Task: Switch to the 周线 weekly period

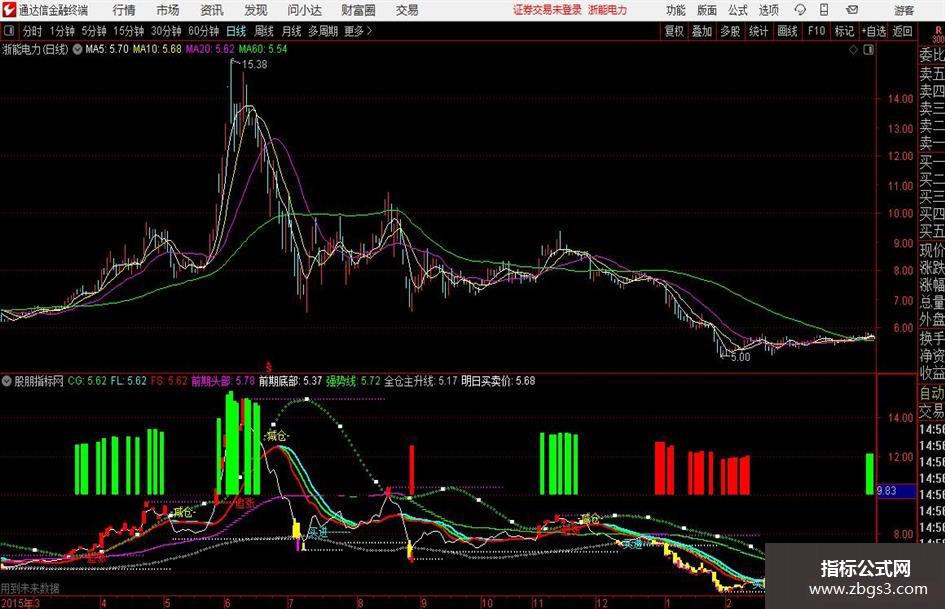Action: coord(264,31)
